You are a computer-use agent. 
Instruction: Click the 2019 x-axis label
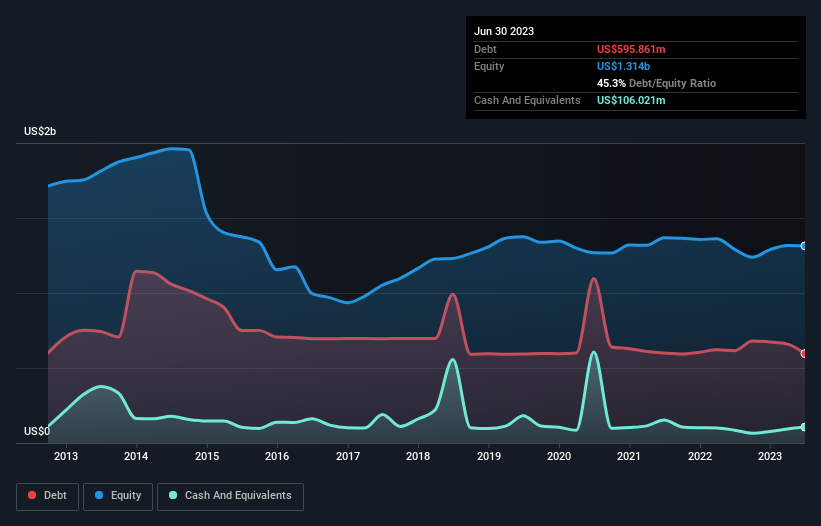tap(489, 456)
